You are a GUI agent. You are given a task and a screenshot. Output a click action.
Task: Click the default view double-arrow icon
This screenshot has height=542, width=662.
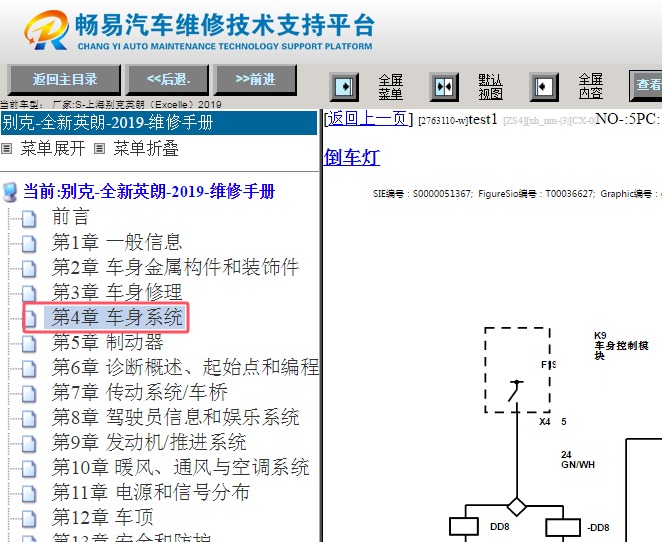444,87
